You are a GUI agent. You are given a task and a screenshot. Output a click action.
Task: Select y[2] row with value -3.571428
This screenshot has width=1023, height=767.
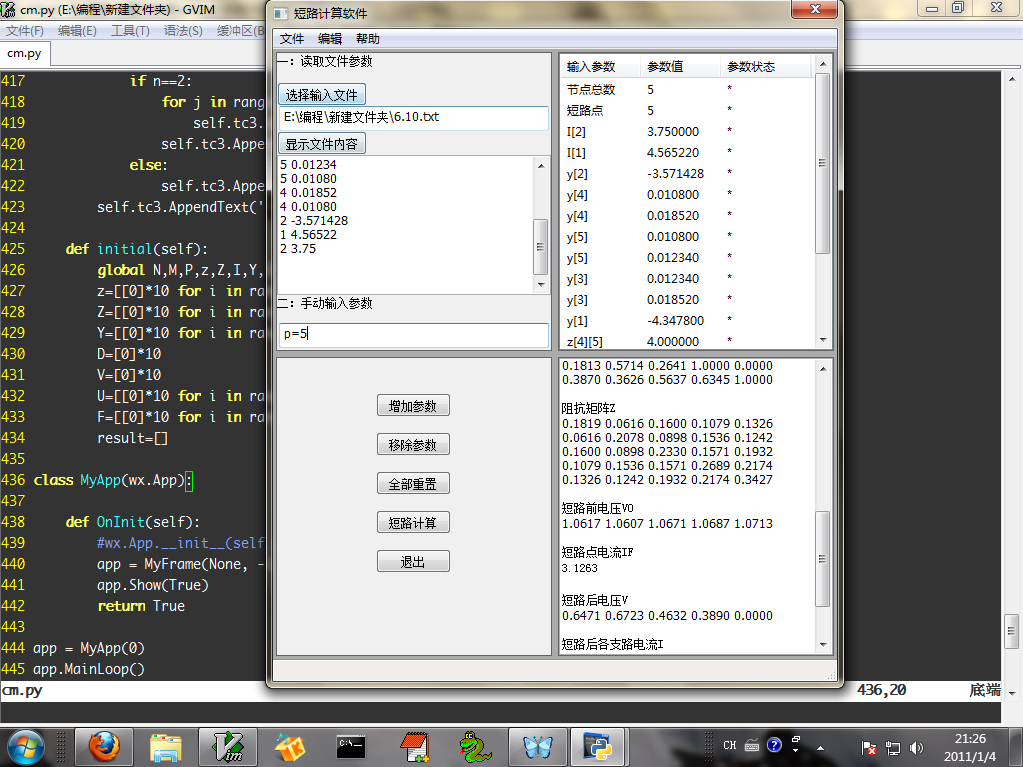(x=687, y=173)
